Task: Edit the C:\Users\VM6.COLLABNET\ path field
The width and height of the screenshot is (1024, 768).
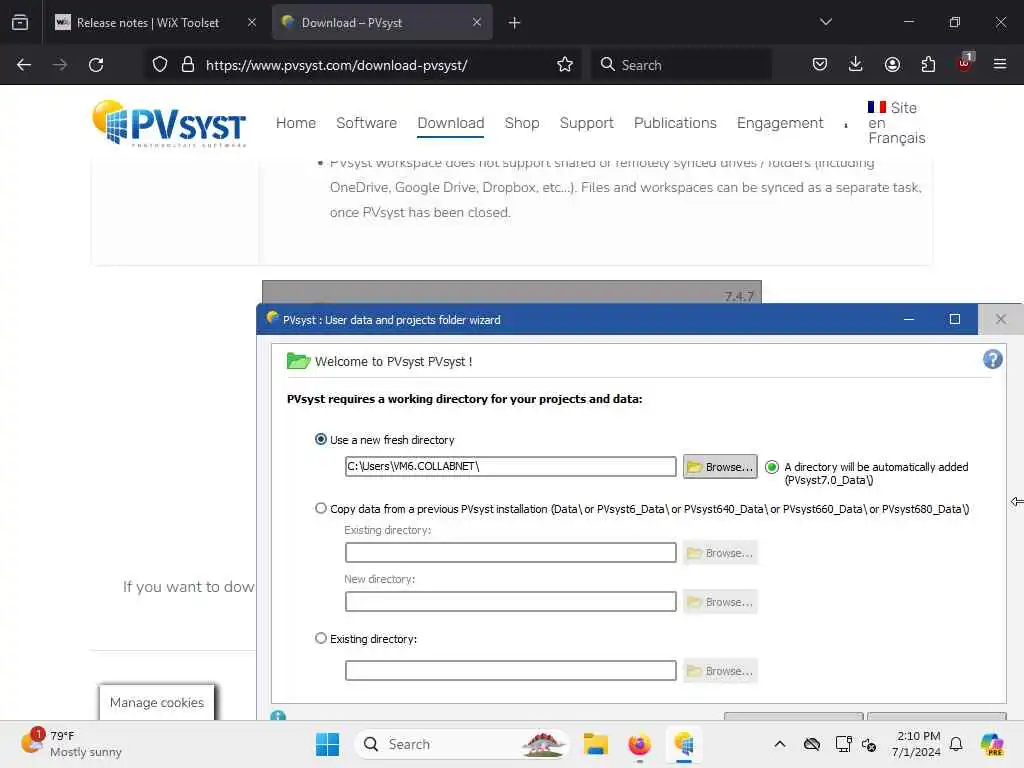Action: click(510, 466)
